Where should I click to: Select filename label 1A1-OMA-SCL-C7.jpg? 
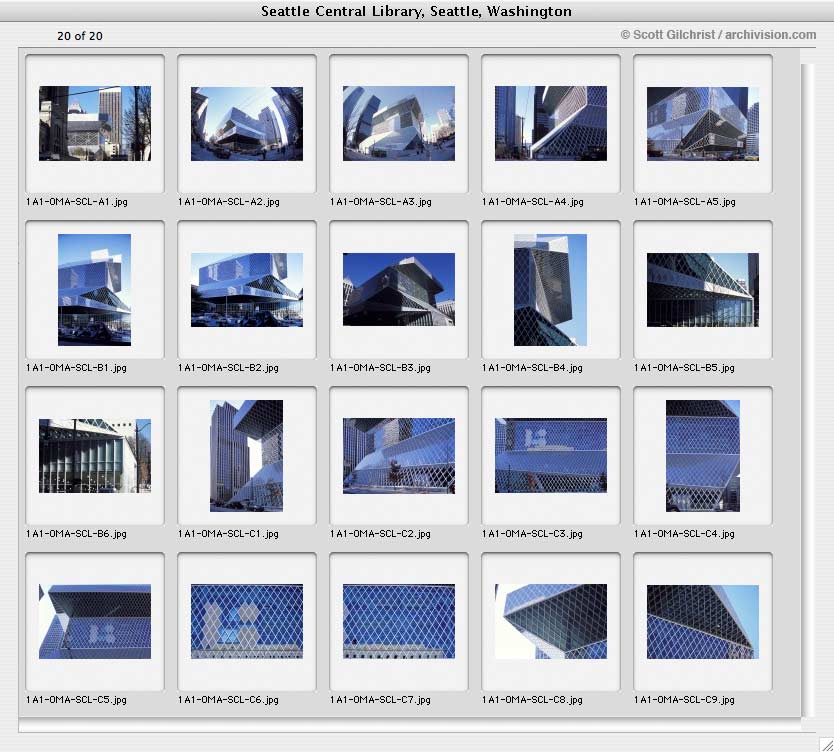pos(381,699)
